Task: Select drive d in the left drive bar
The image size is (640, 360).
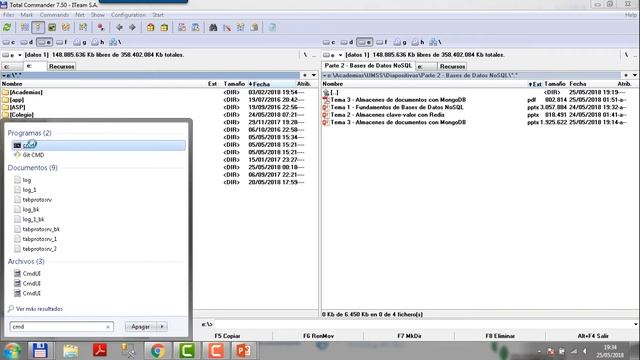Action: click(27, 42)
